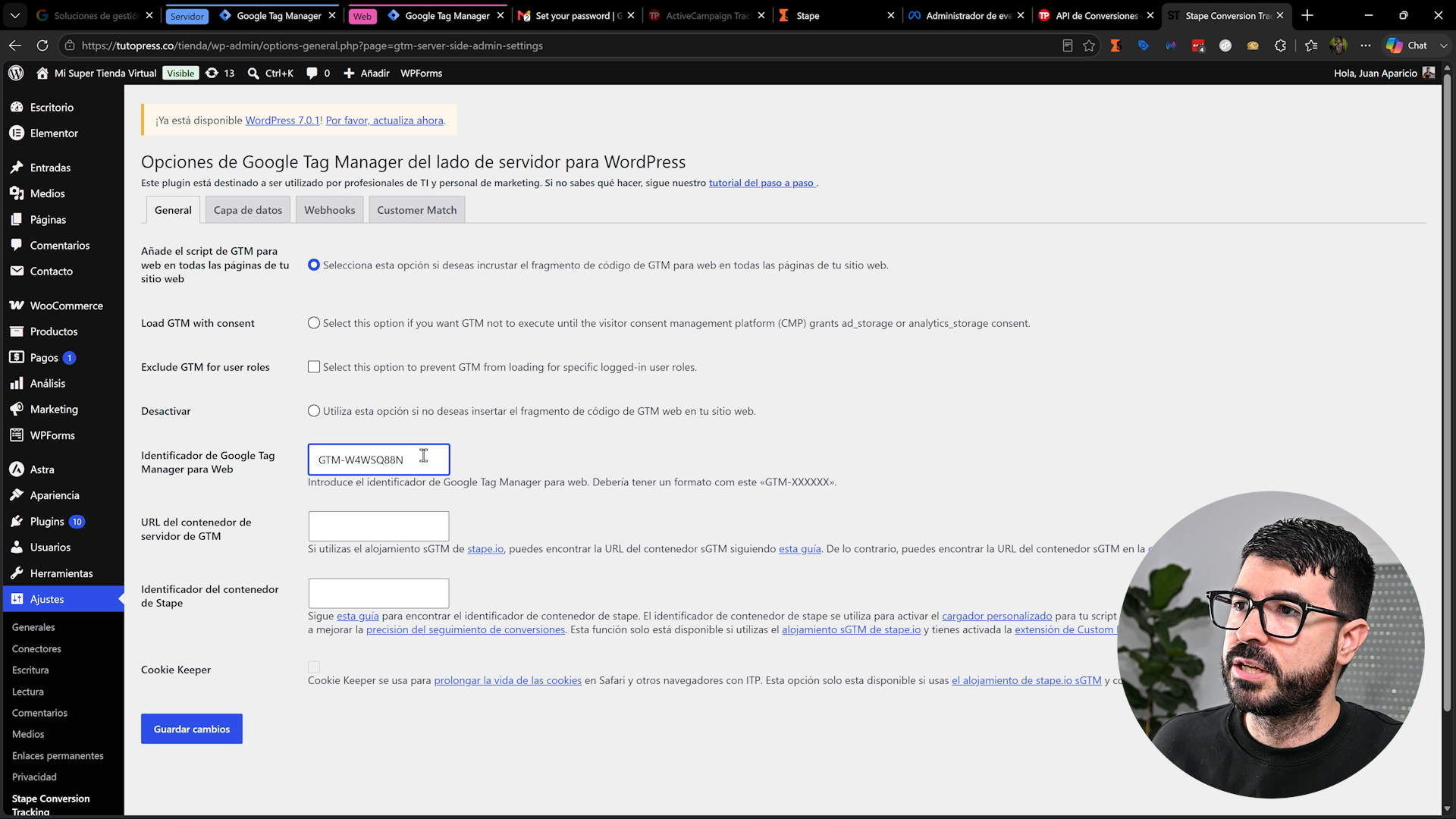Open updates icon showing 13 in admin bar

click(x=220, y=74)
